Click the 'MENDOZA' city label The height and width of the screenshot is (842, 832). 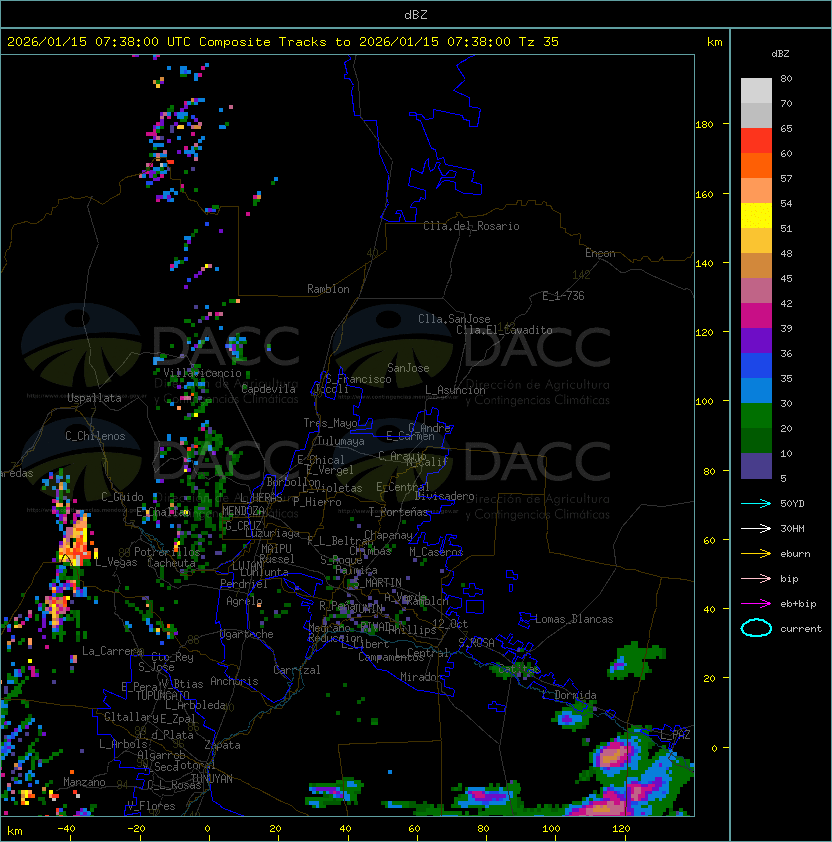pyautogui.click(x=243, y=510)
